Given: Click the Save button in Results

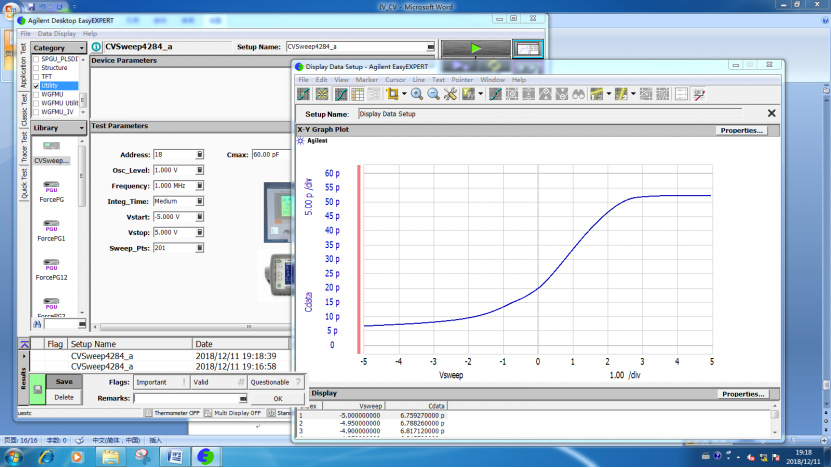Looking at the screenshot, I should pos(64,382).
